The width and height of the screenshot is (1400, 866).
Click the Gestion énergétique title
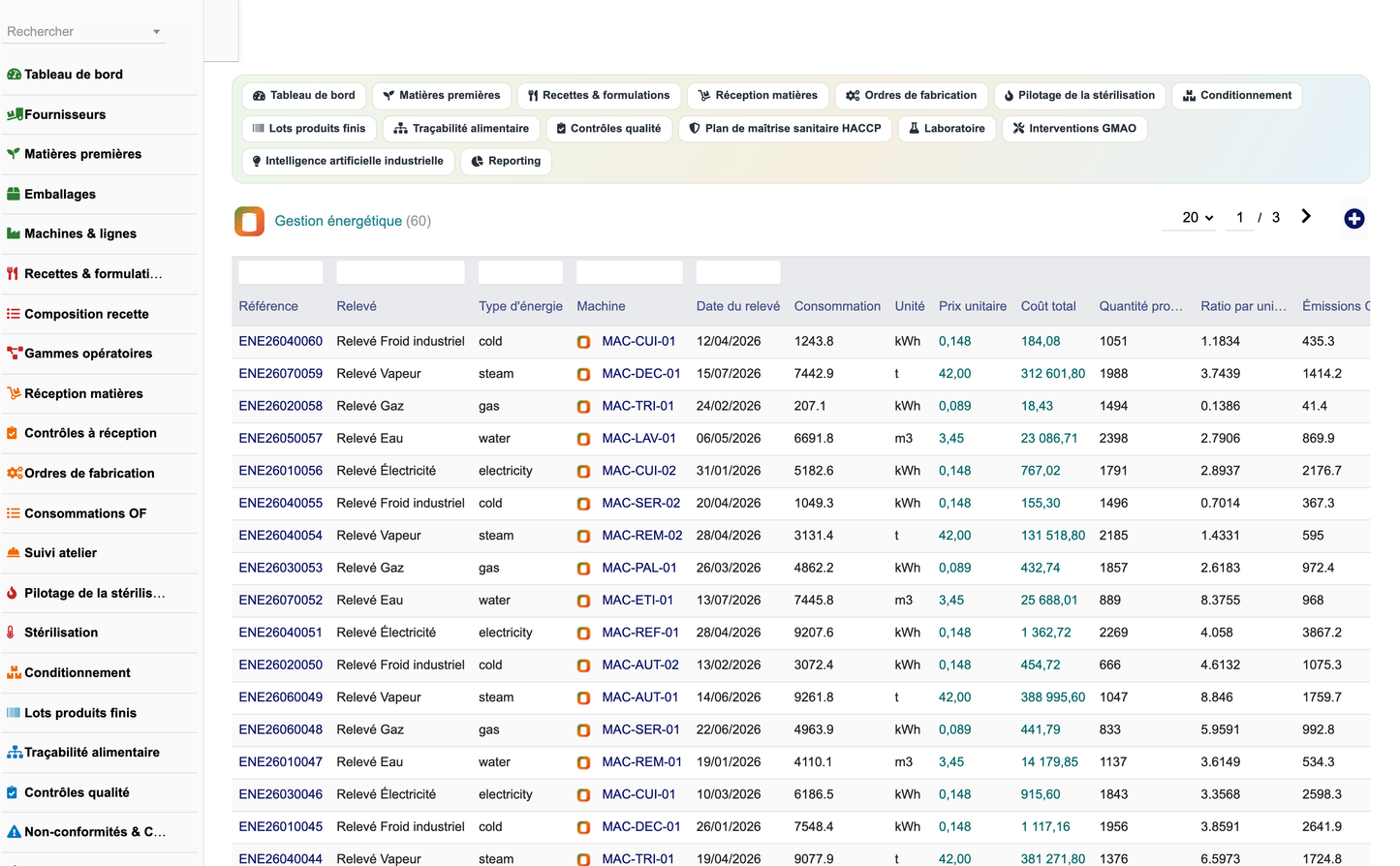pyautogui.click(x=338, y=221)
